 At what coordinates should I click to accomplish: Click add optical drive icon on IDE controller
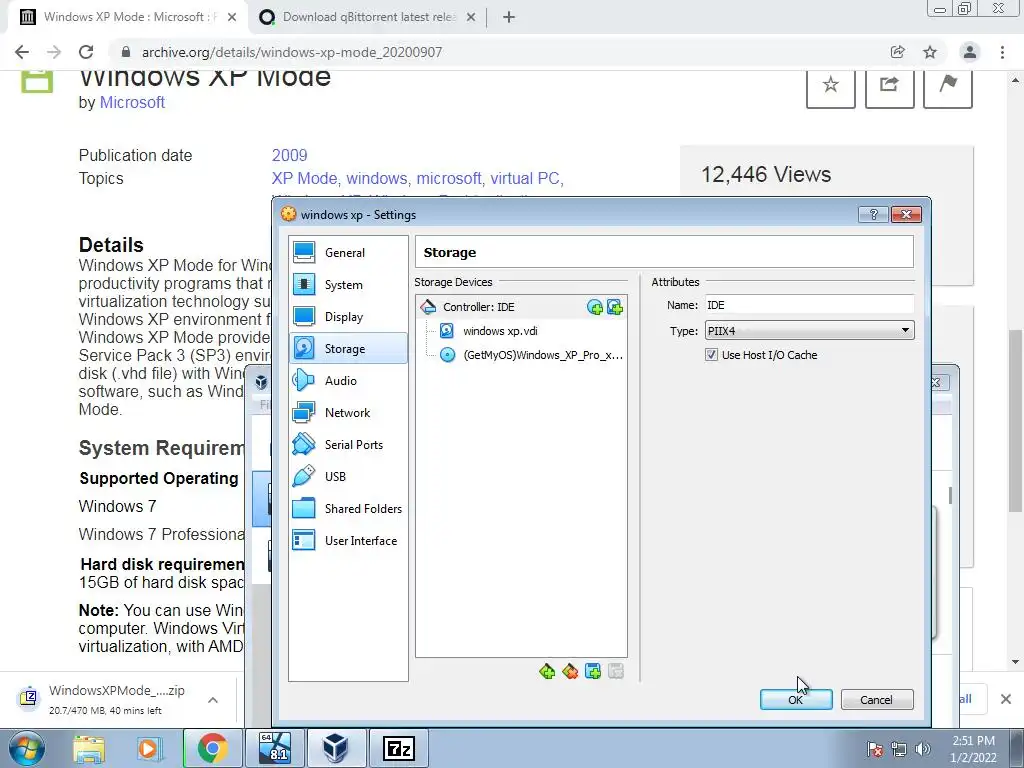[x=594, y=307]
